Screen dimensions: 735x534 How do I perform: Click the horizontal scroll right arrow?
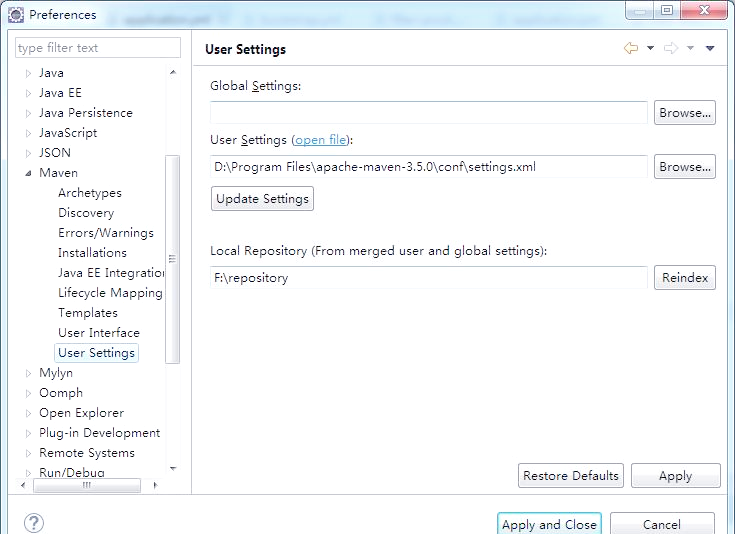click(x=156, y=485)
